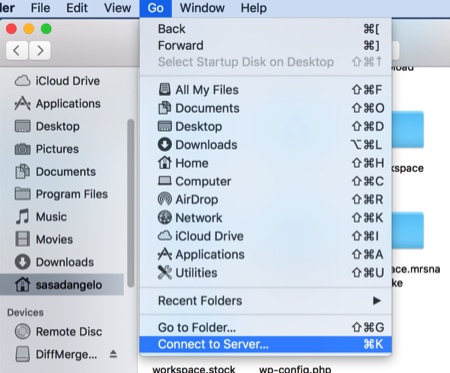
Task: Click the Applications icon in the sidebar
Action: pyautogui.click(x=22, y=104)
